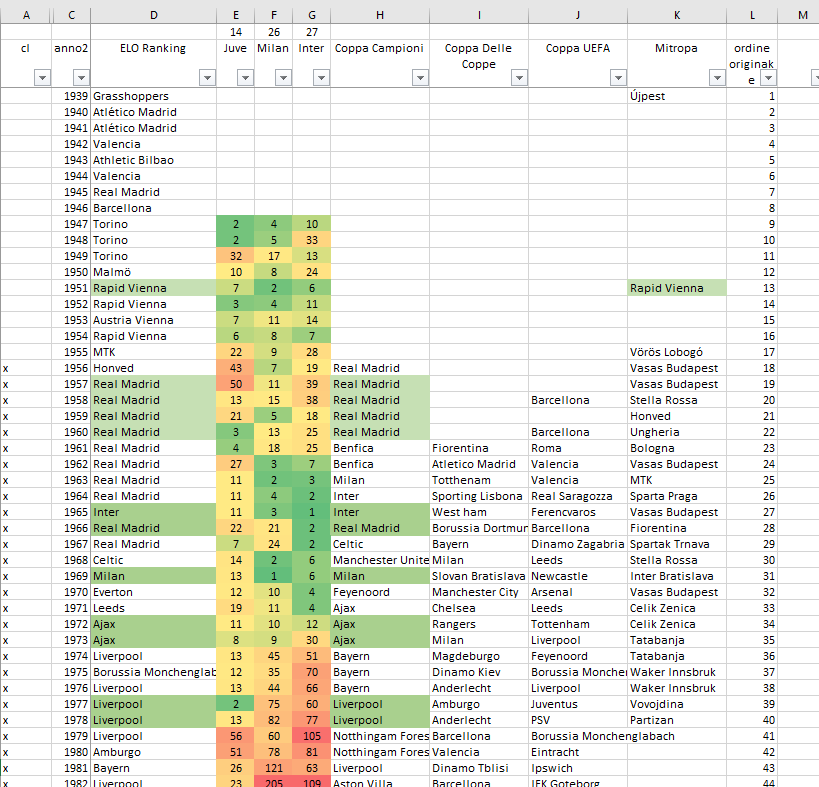Select the Totthenam cell
Screen dimensions: 819x787
coord(479,480)
